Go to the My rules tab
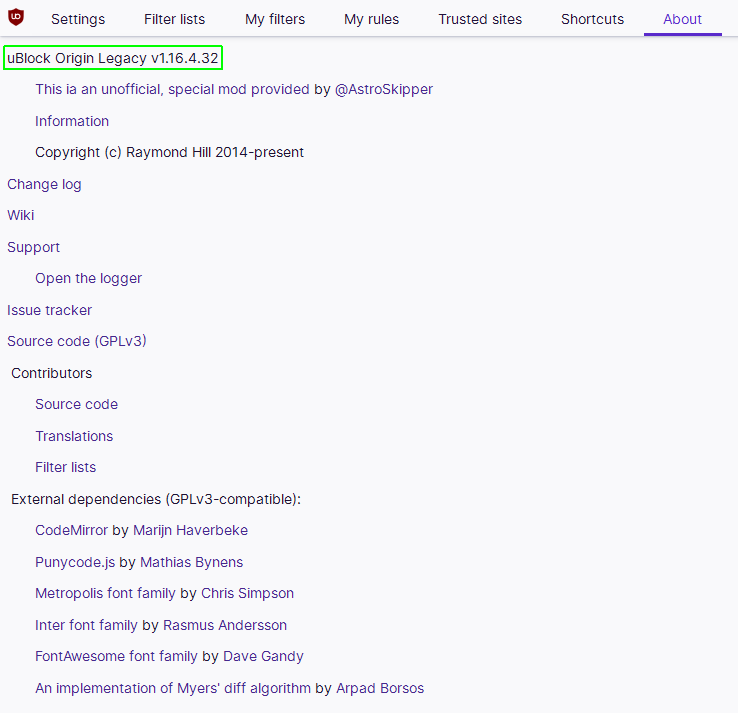Viewport: 738px width, 713px height. click(371, 19)
